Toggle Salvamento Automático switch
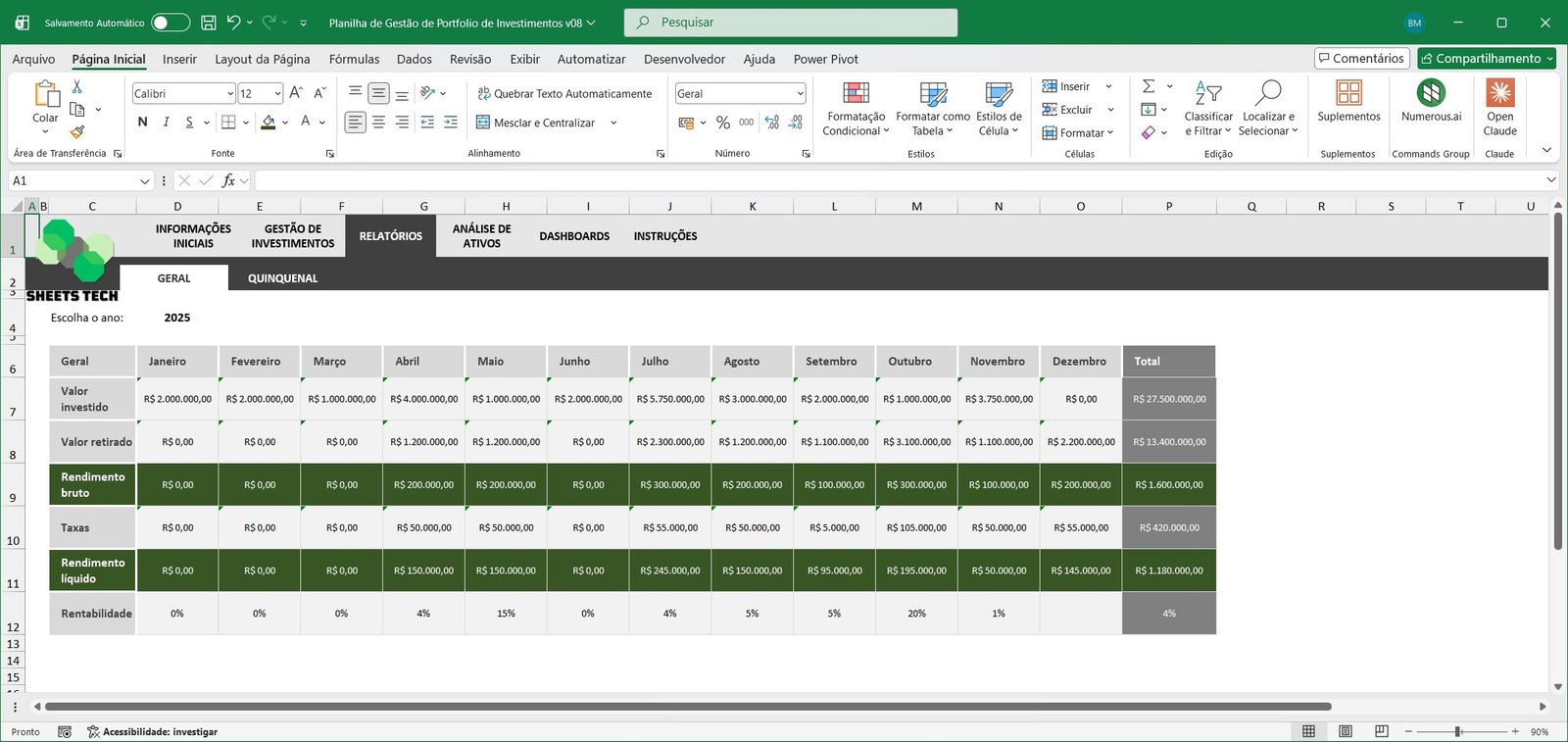 point(170,23)
